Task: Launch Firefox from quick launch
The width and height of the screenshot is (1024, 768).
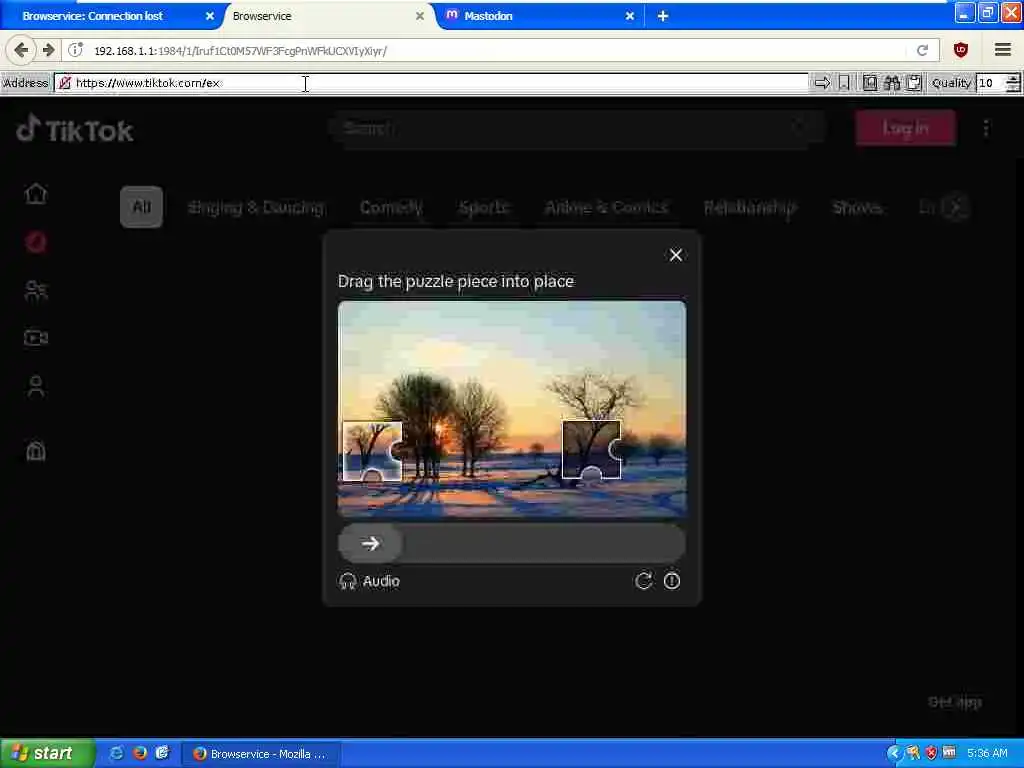Action: click(x=139, y=753)
